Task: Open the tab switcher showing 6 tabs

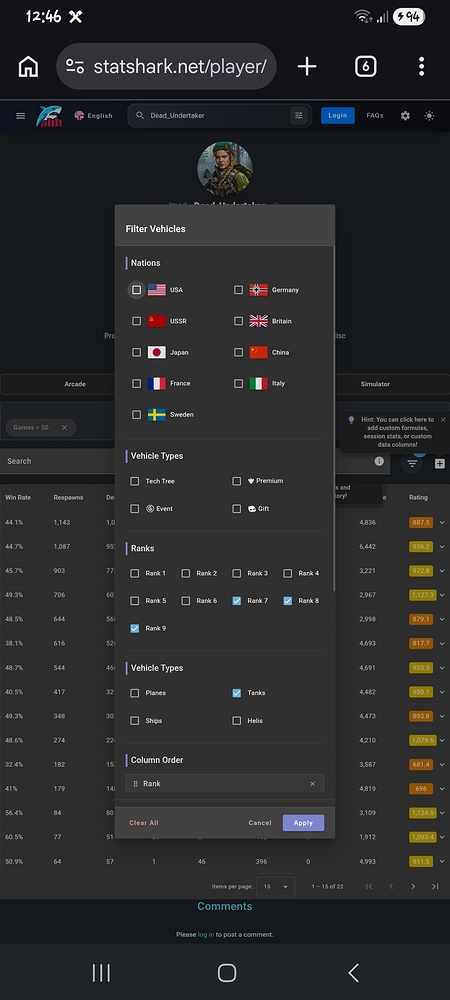Action: (365, 66)
